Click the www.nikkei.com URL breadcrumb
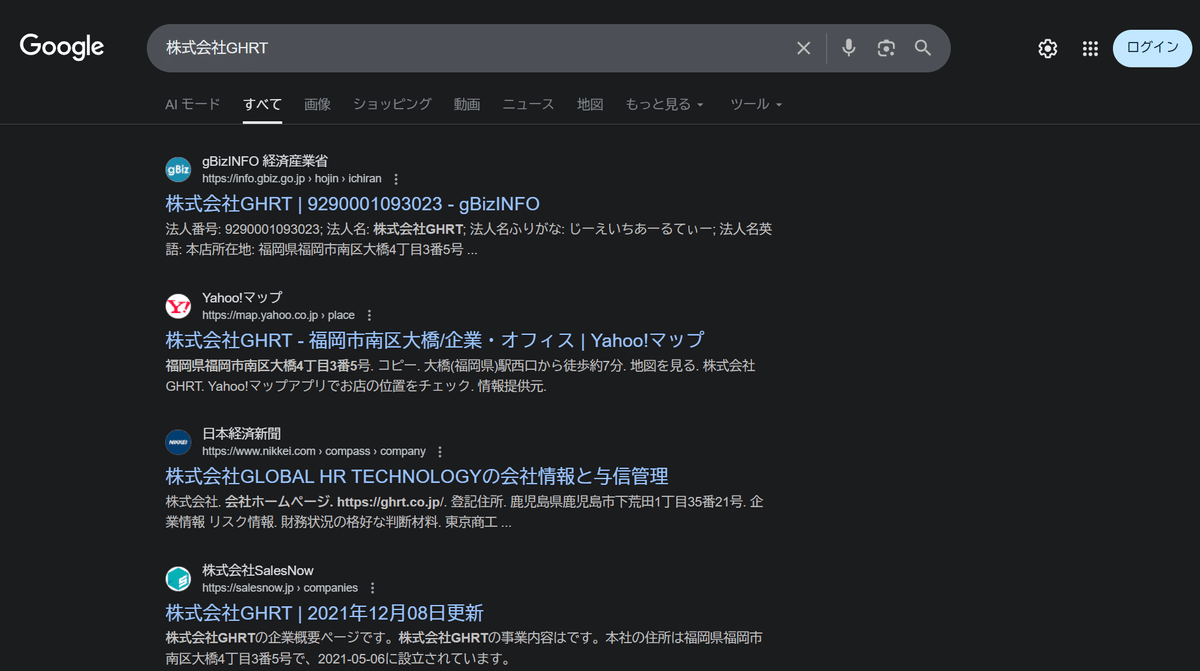This screenshot has height=671, width=1200. tap(314, 452)
